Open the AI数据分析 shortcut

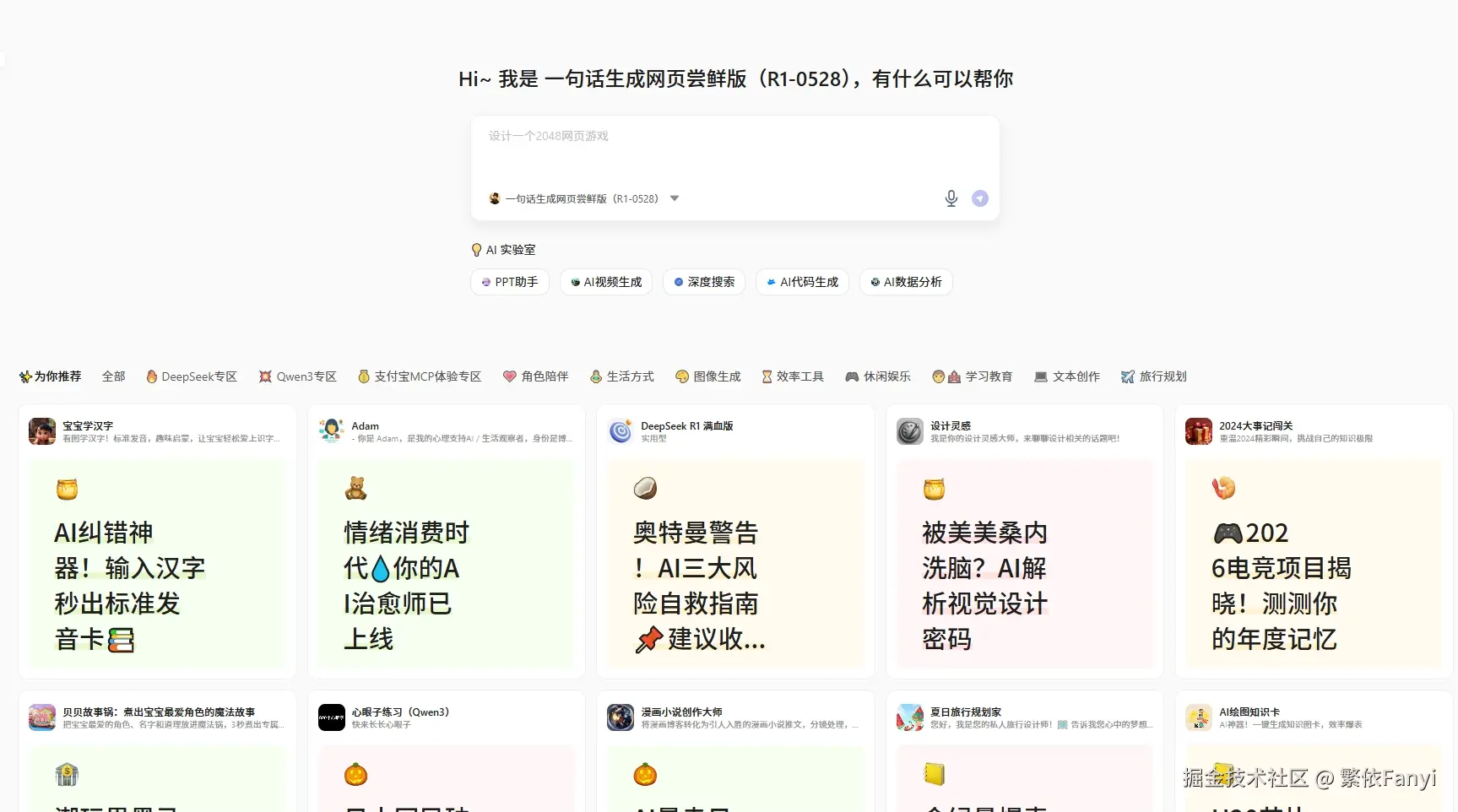pyautogui.click(x=905, y=282)
